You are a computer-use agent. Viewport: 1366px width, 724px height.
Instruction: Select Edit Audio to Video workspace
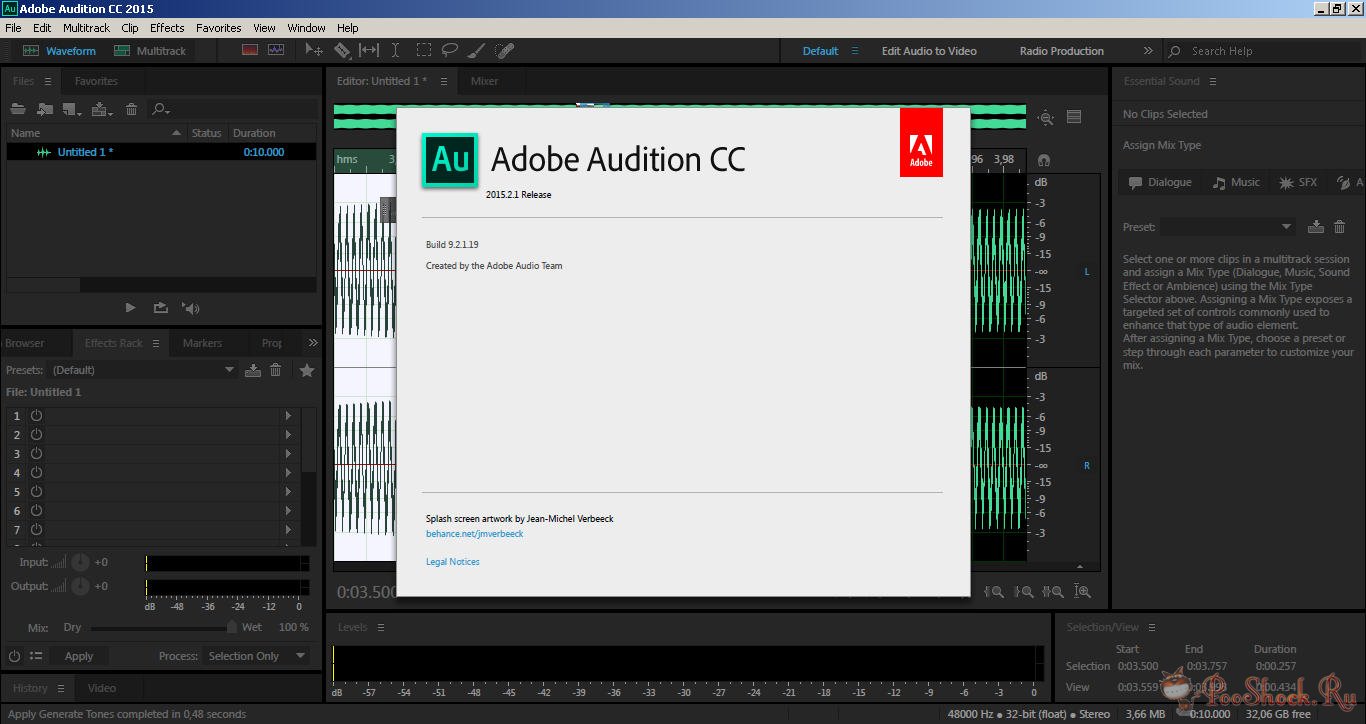[x=929, y=51]
